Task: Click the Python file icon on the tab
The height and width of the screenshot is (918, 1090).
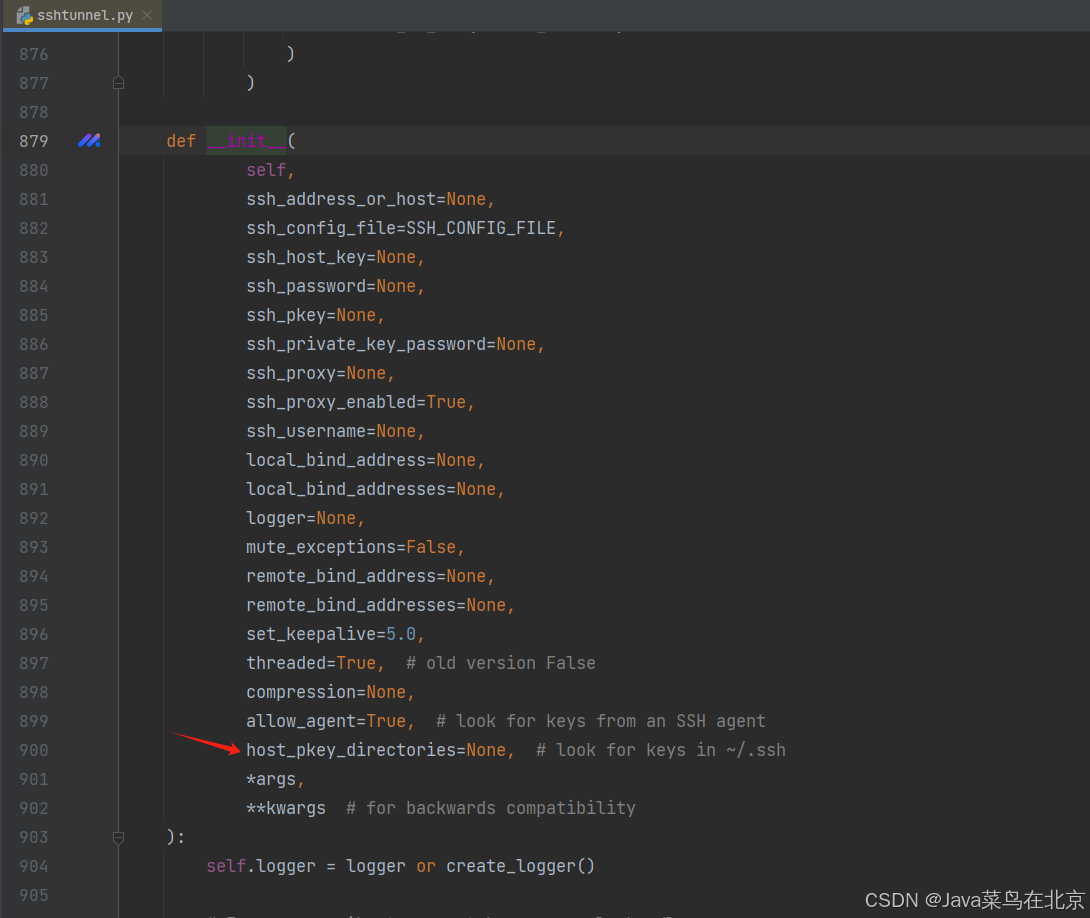Action: pos(24,15)
